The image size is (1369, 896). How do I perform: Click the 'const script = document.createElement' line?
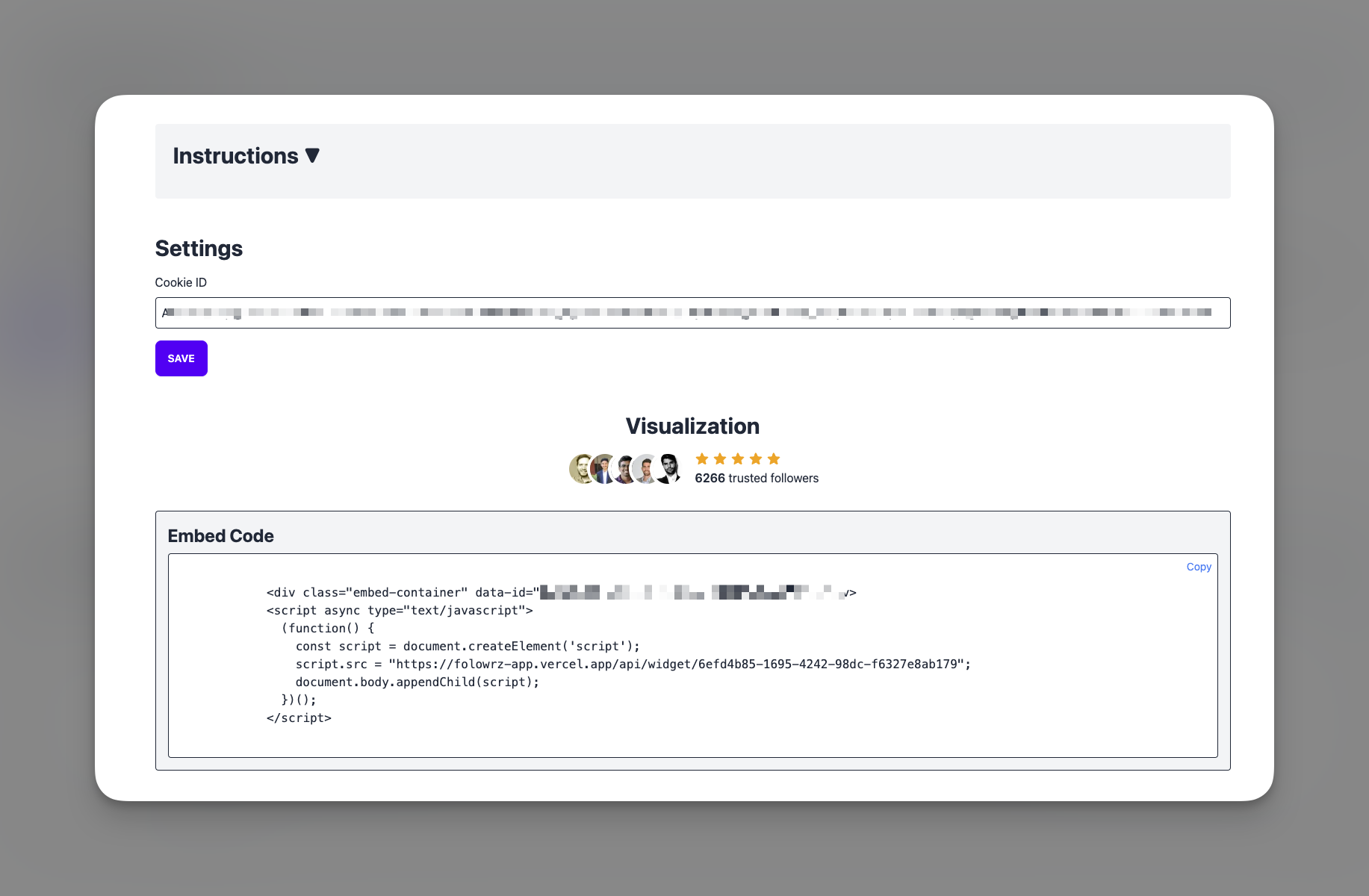pyautogui.click(x=468, y=646)
